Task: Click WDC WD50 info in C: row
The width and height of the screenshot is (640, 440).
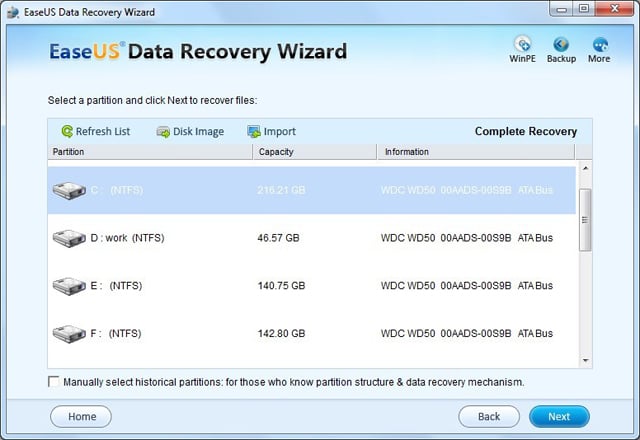Action: click(x=467, y=190)
